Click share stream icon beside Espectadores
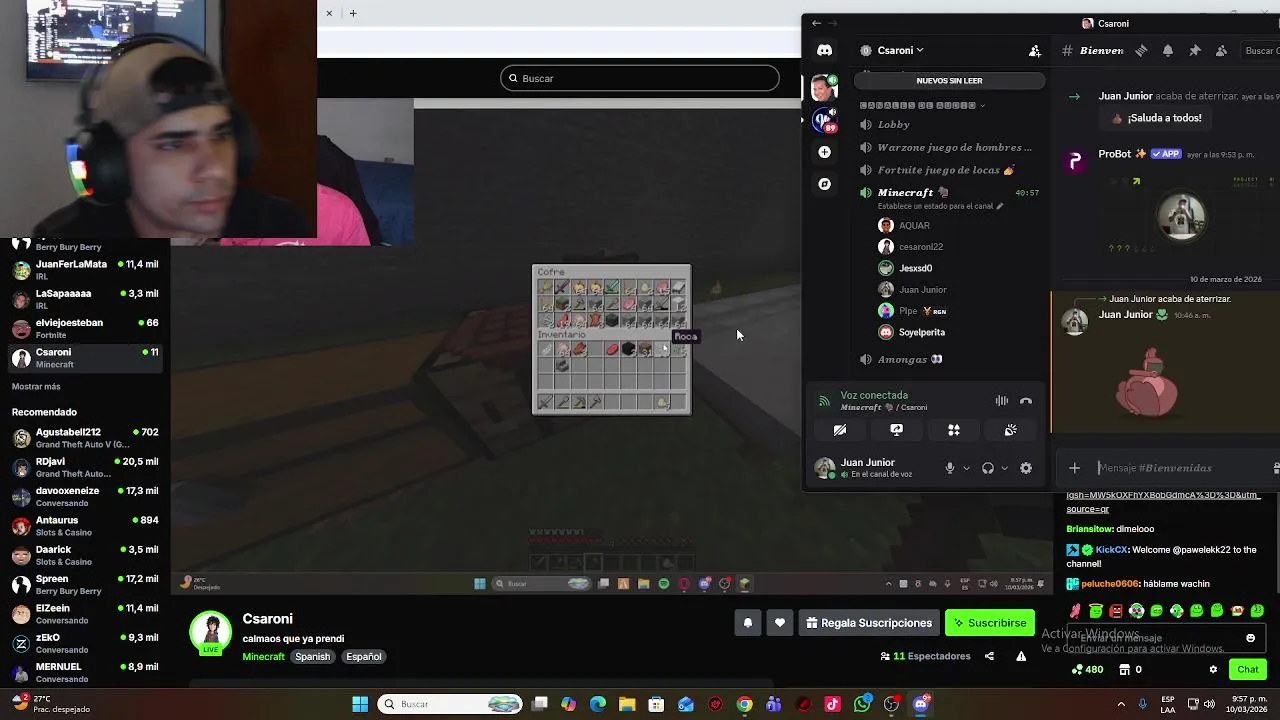This screenshot has height=720, width=1280. click(989, 656)
